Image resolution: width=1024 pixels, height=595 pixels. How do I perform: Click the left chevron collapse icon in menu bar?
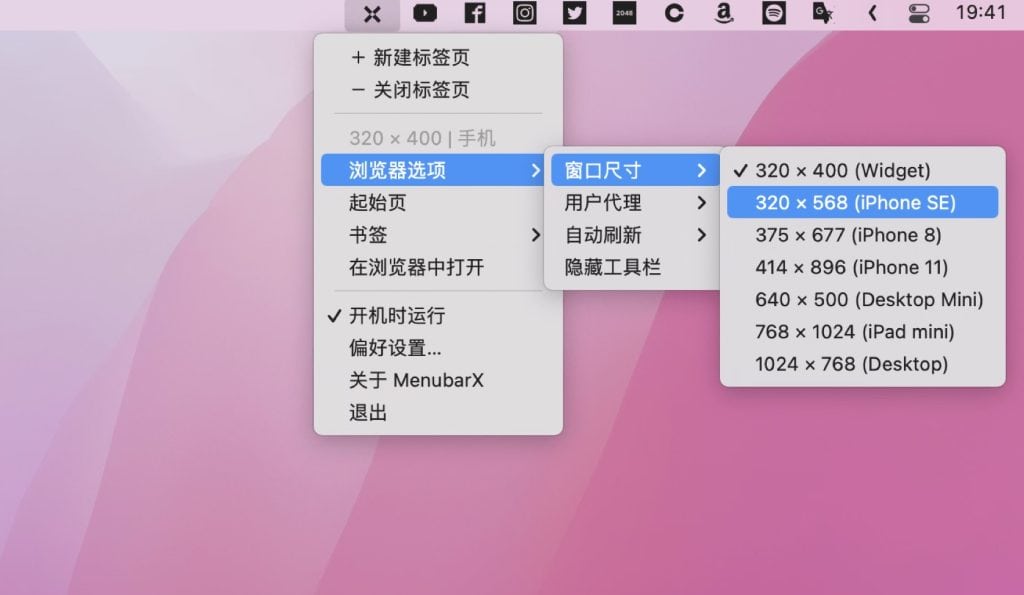(x=872, y=13)
